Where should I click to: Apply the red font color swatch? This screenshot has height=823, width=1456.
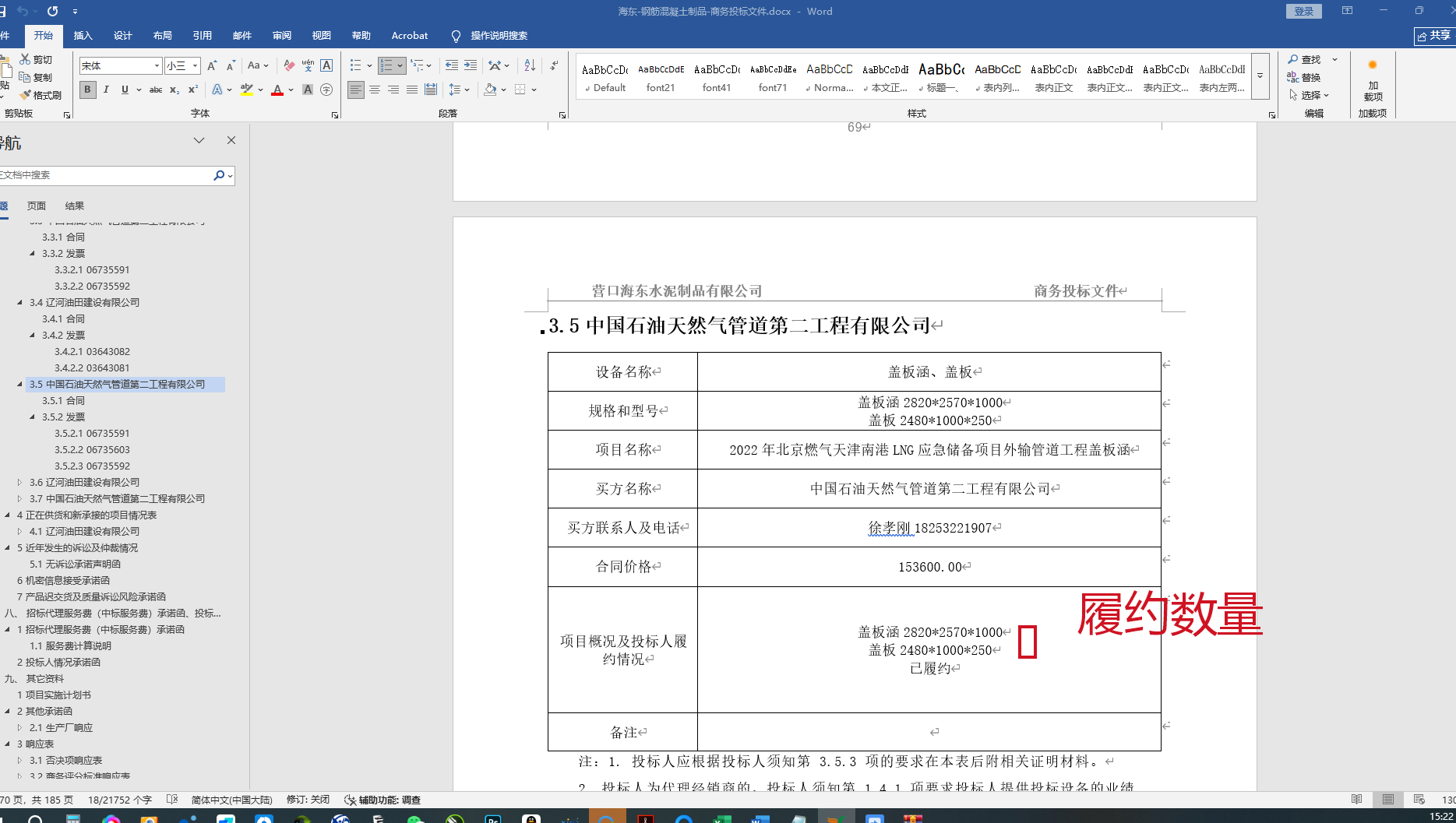pyautogui.click(x=277, y=90)
